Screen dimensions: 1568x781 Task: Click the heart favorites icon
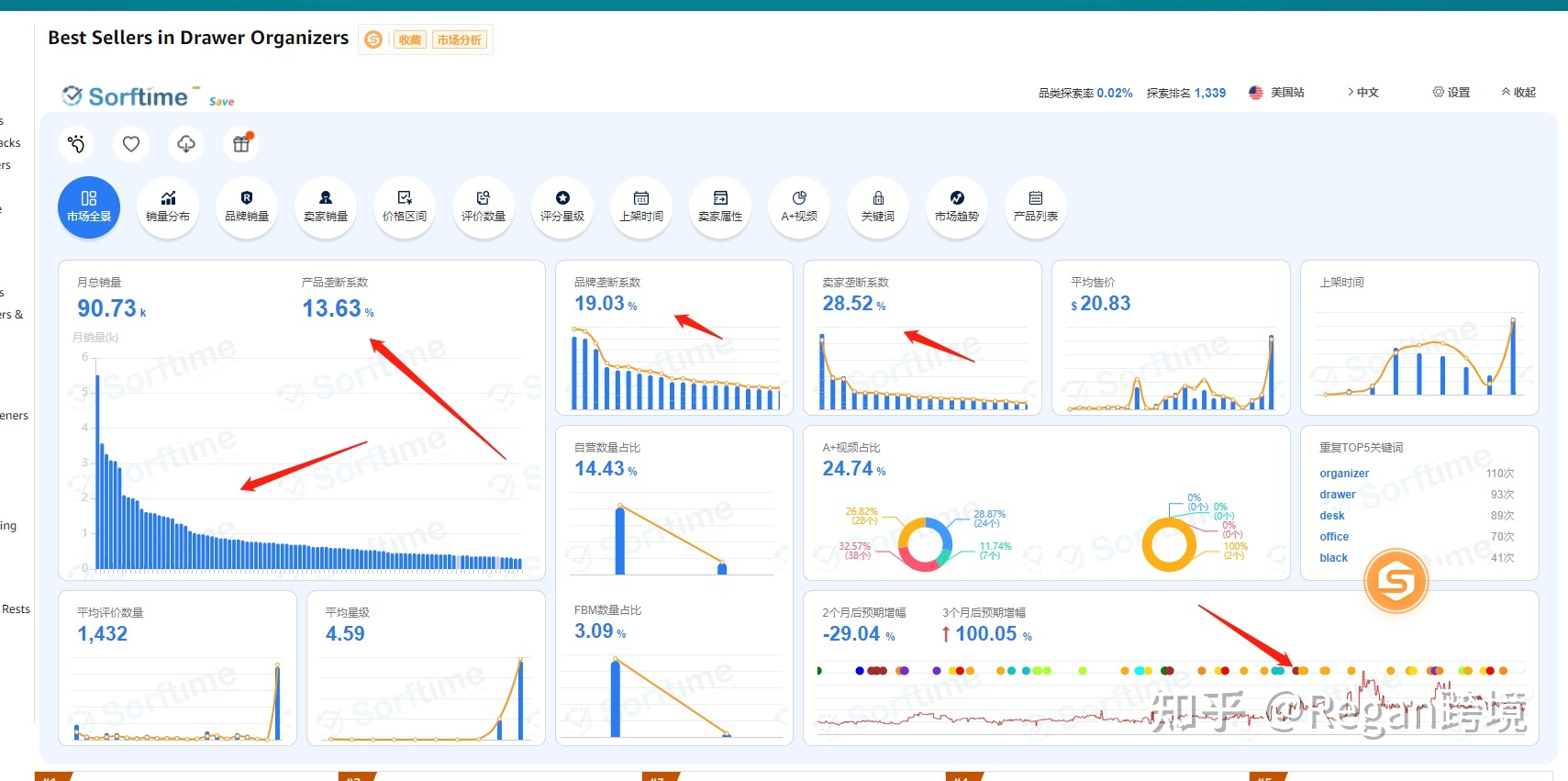click(x=131, y=144)
